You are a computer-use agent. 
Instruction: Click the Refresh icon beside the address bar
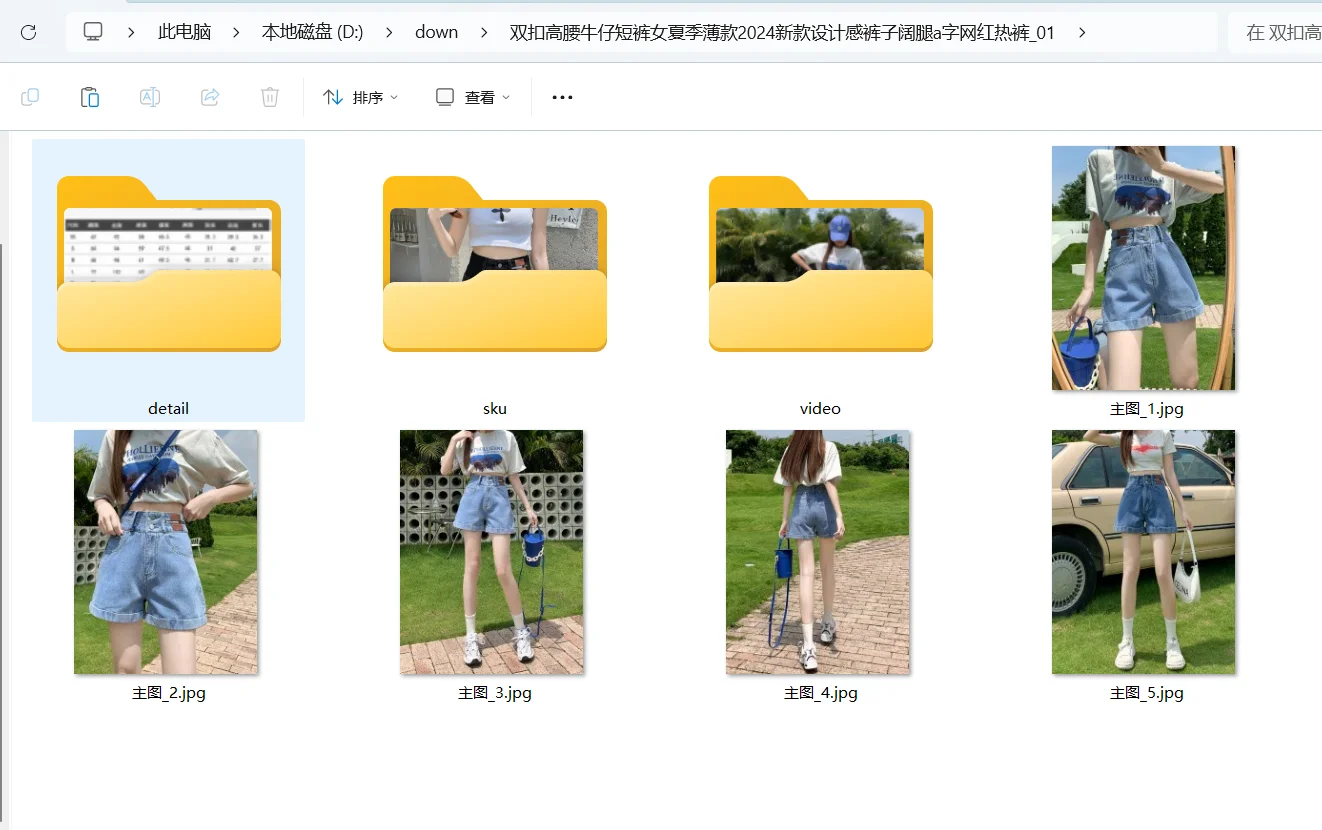(x=28, y=31)
